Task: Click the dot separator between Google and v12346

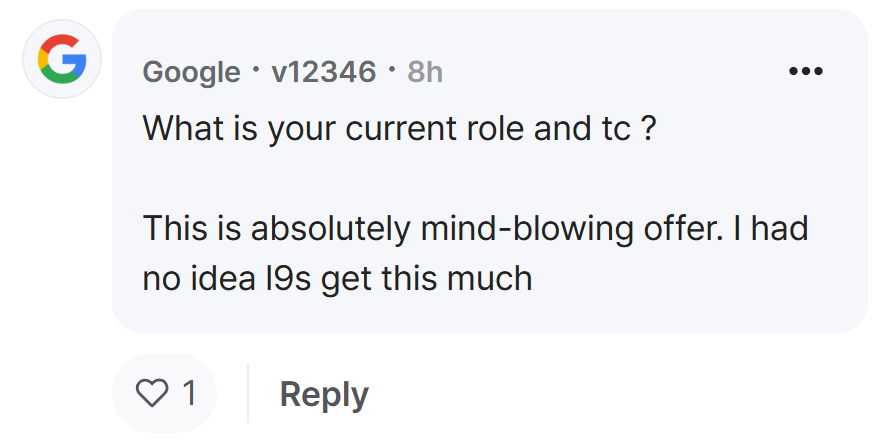Action: pyautogui.click(x=256, y=70)
